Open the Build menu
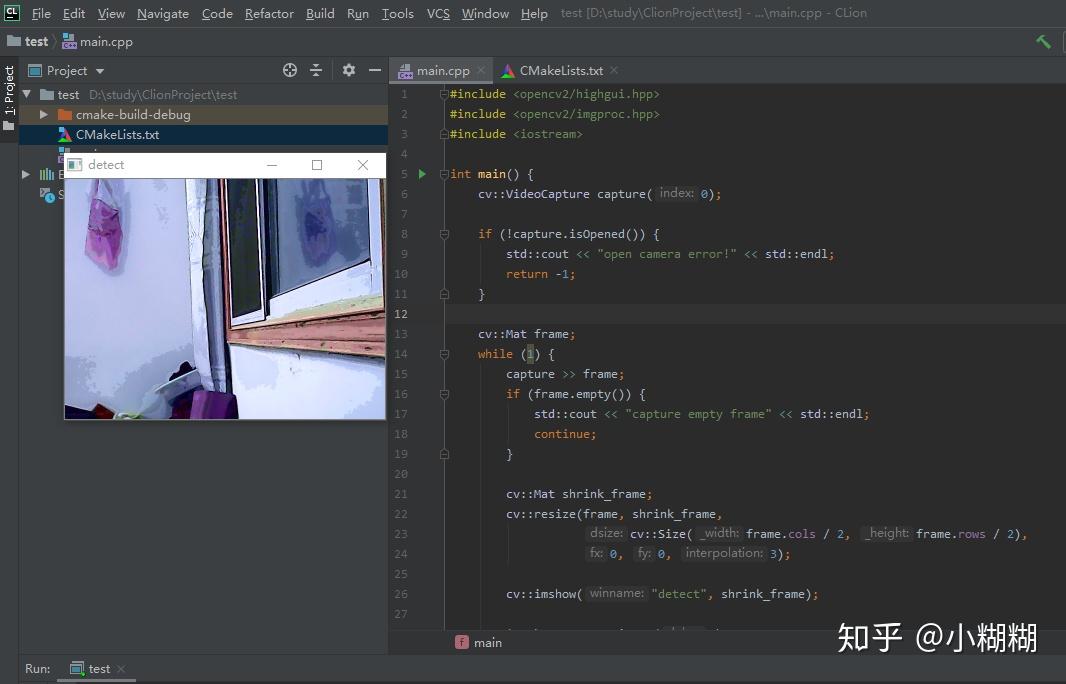This screenshot has height=684, width=1066. pos(319,13)
